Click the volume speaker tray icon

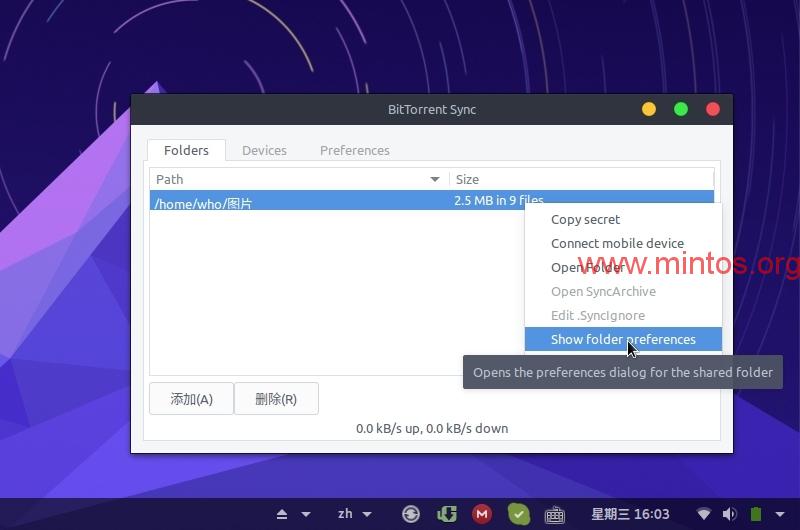730,514
